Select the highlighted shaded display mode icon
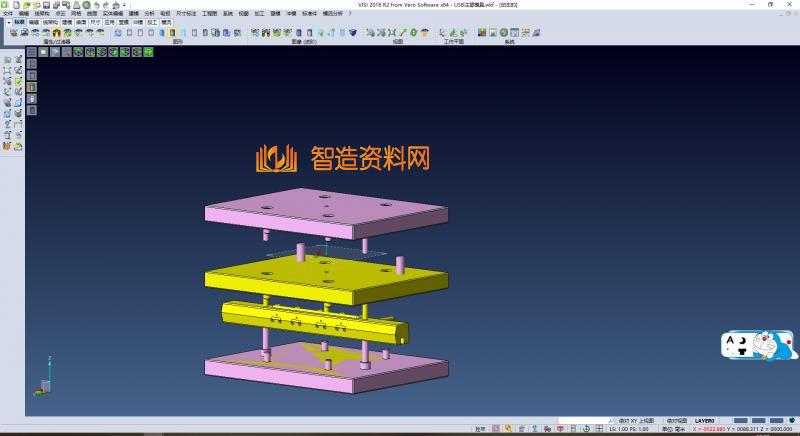The image size is (800, 436). coord(172,33)
